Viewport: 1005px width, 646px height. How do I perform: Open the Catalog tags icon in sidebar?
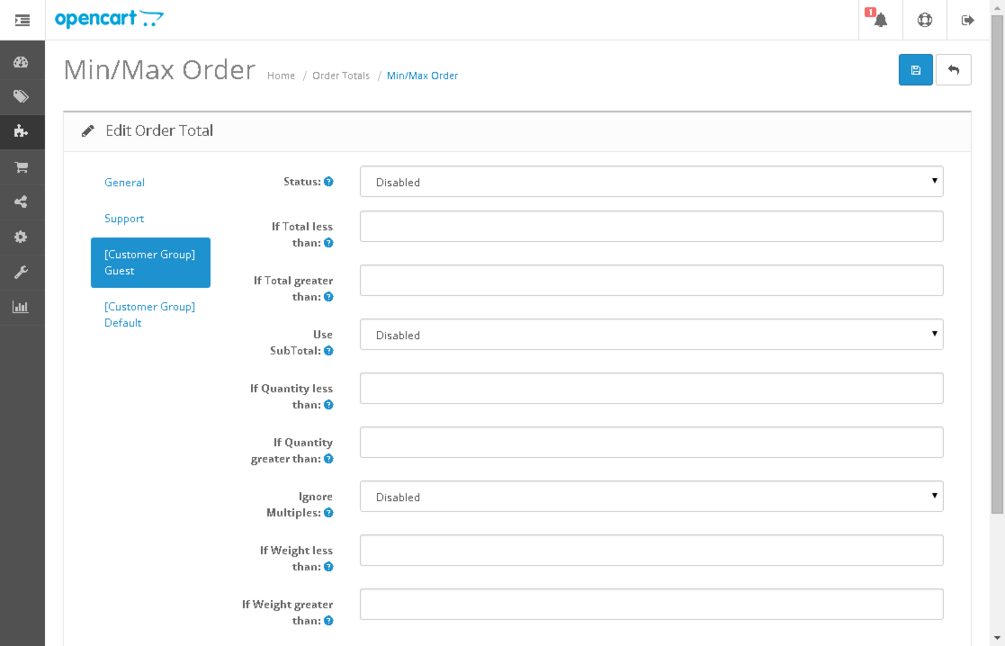[x=21, y=96]
